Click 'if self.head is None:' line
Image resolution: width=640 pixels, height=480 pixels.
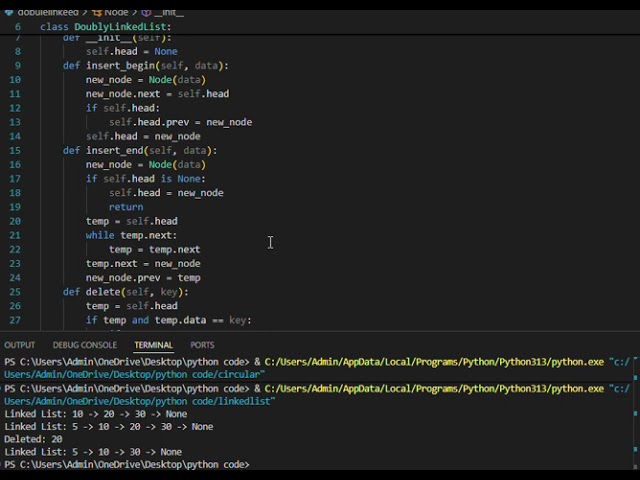tap(146, 179)
